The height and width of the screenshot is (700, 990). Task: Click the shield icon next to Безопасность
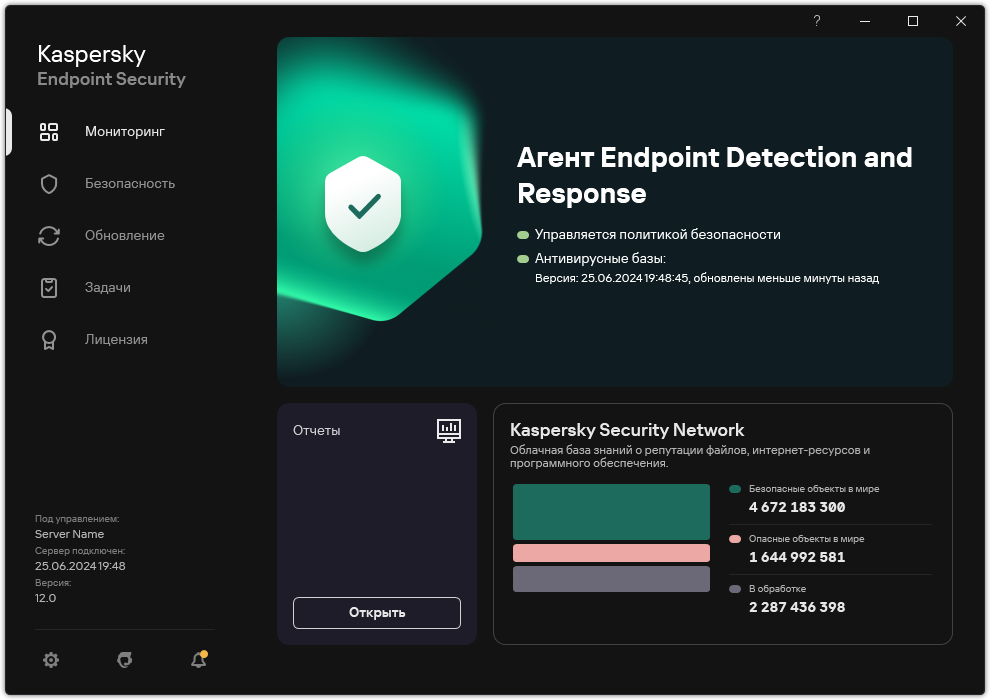(49, 184)
